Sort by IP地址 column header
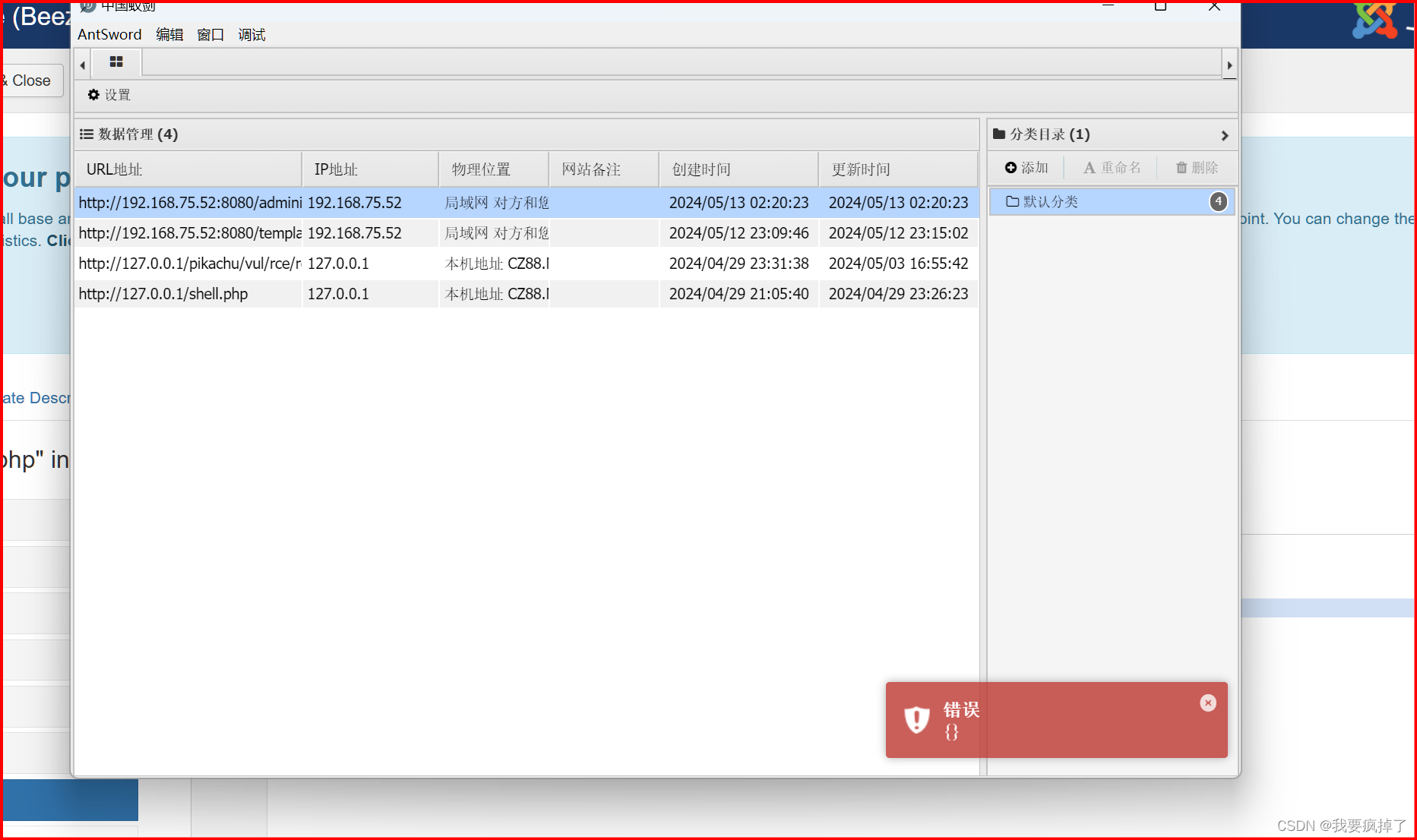This screenshot has height=840, width=1417. (370, 169)
